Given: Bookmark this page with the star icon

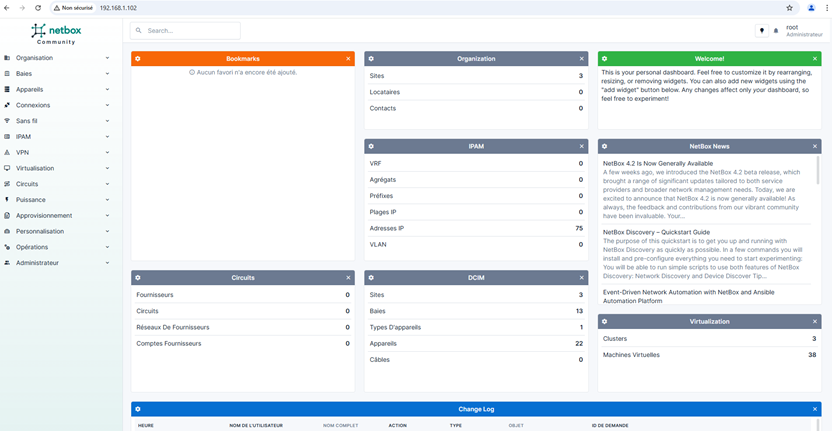Looking at the screenshot, I should click(x=790, y=8).
